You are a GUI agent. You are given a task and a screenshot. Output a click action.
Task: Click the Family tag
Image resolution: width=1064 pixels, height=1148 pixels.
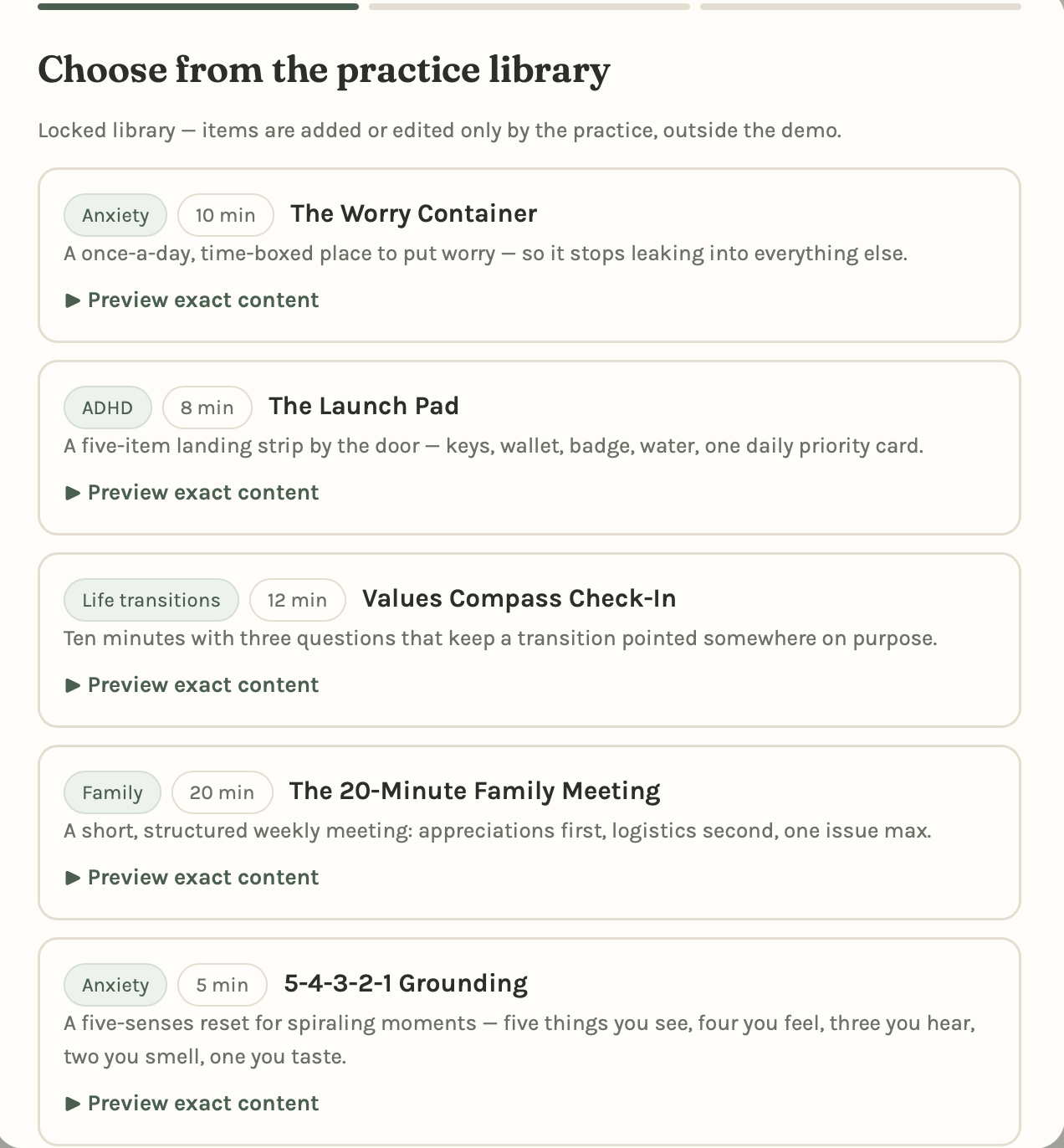coord(112,792)
